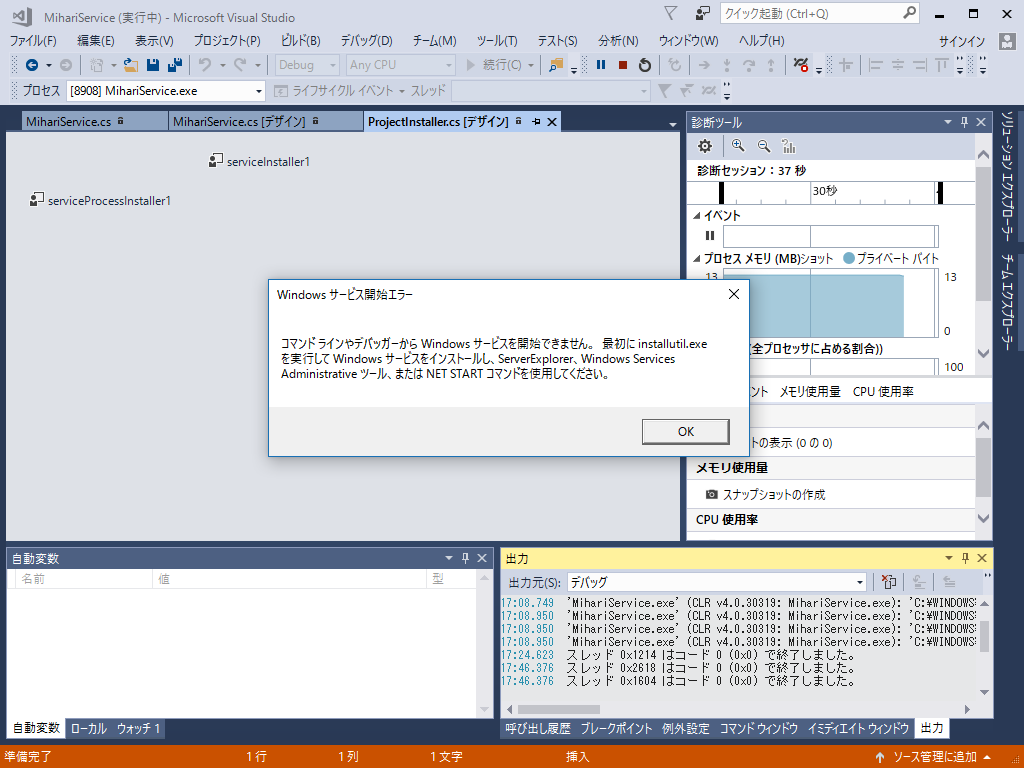Click the メモリ使用量 tab in diagnostic tools
Screen dimensions: 1024x768
810,391
